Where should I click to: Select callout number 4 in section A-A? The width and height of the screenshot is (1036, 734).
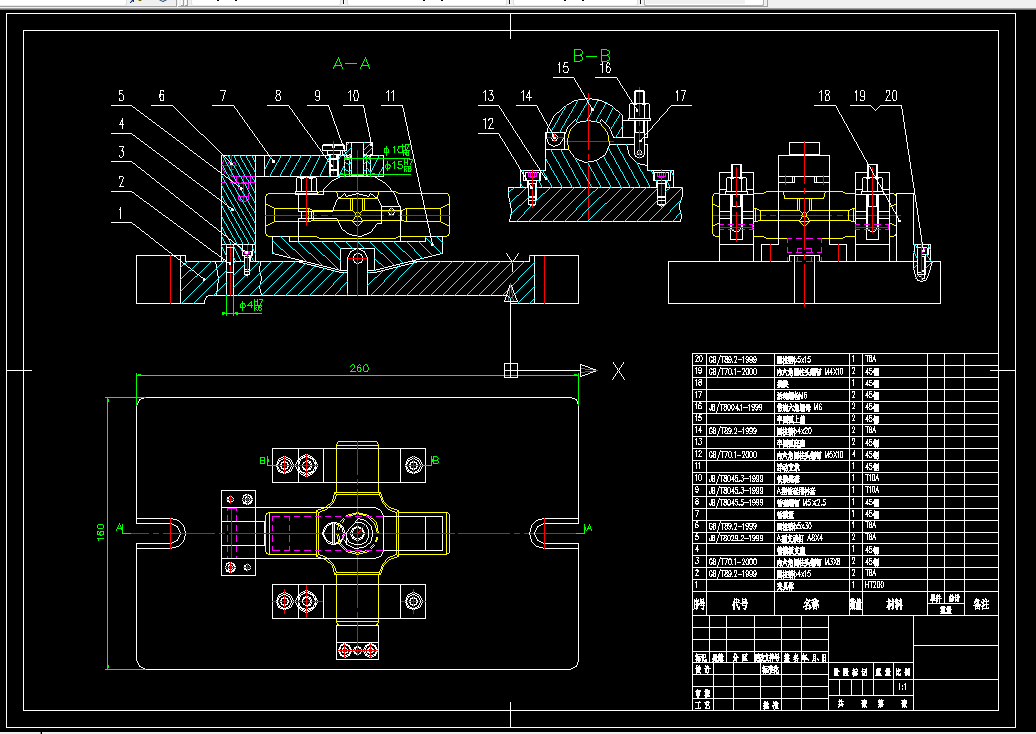[x=122, y=124]
